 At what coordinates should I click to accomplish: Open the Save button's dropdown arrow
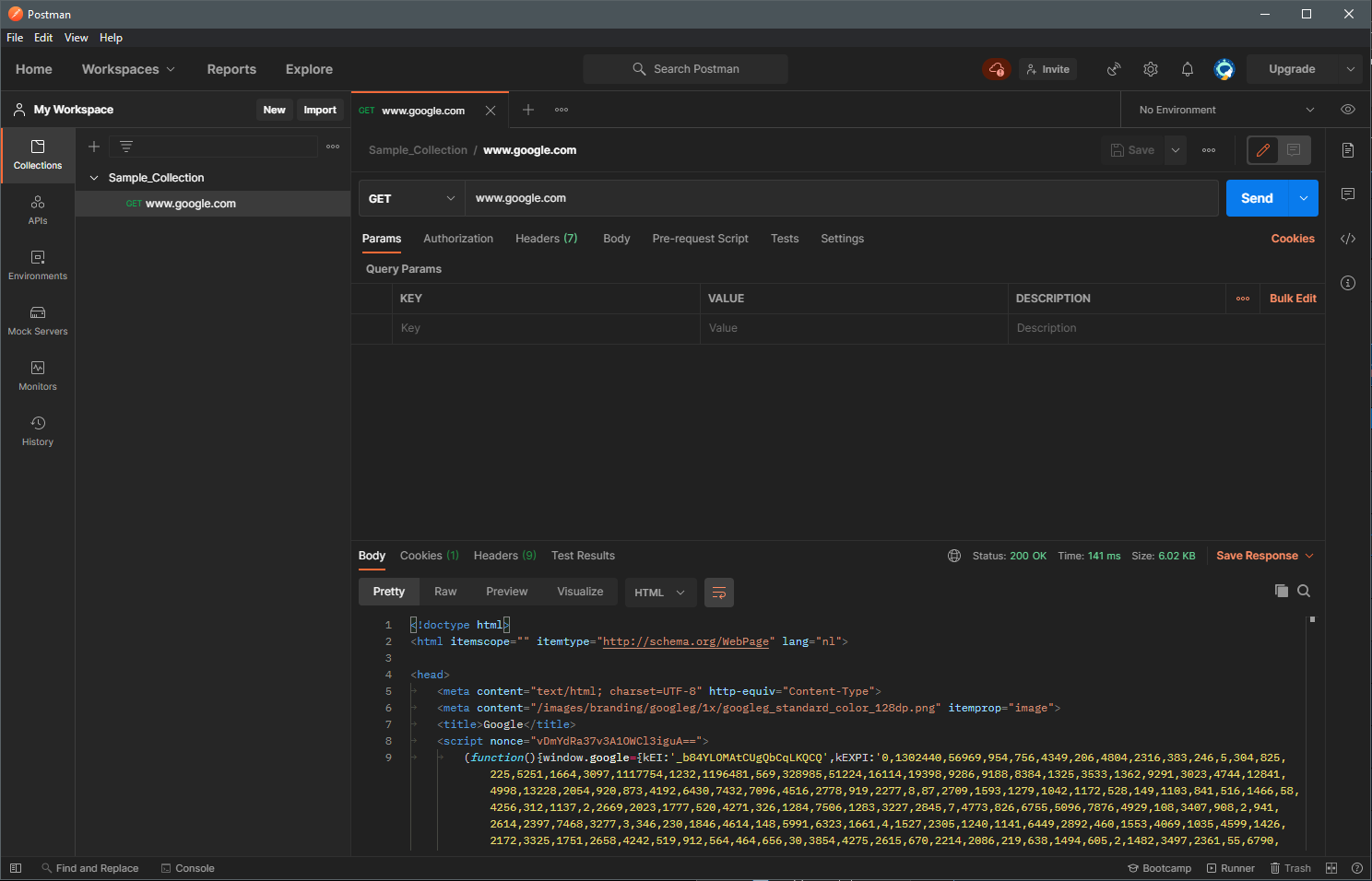click(1176, 150)
